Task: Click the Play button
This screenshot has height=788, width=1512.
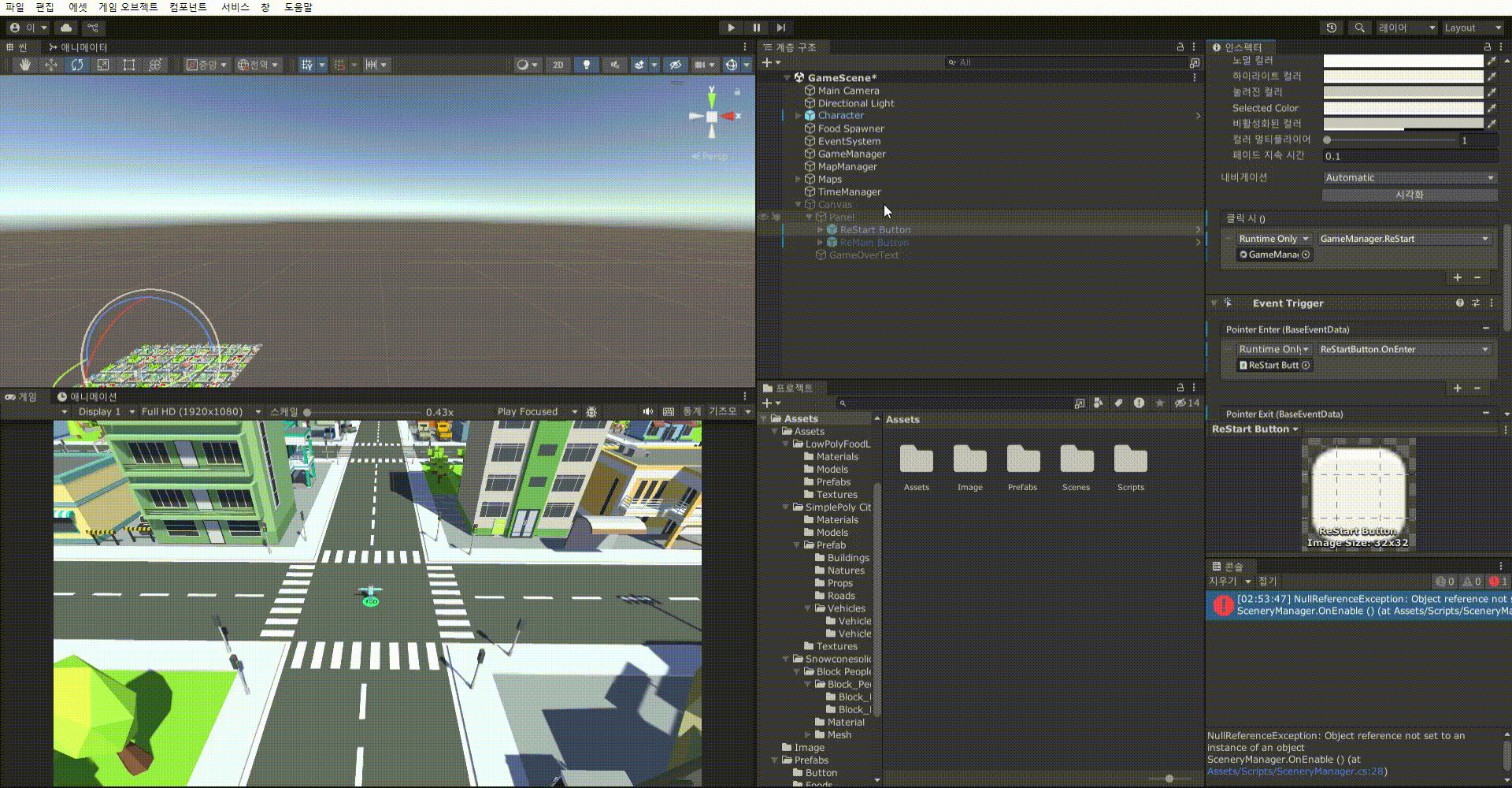Action: click(x=731, y=28)
